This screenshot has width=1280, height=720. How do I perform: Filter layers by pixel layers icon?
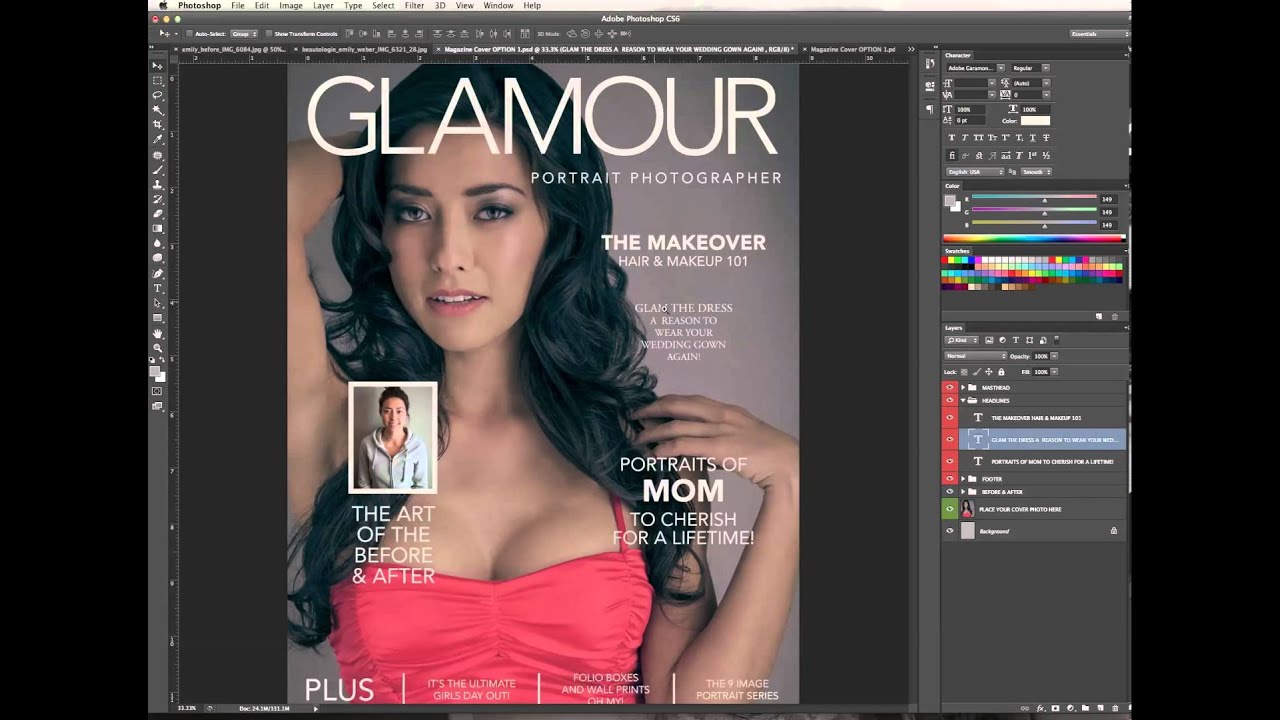pos(989,340)
